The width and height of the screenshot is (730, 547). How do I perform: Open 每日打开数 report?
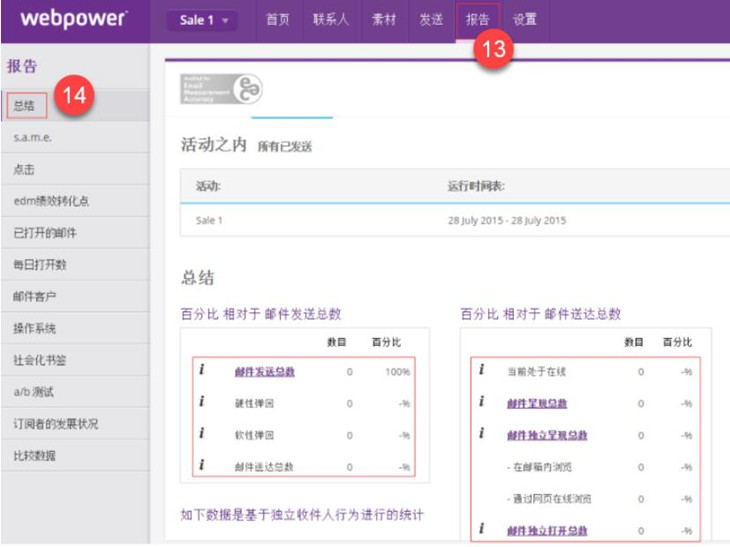coord(75,265)
